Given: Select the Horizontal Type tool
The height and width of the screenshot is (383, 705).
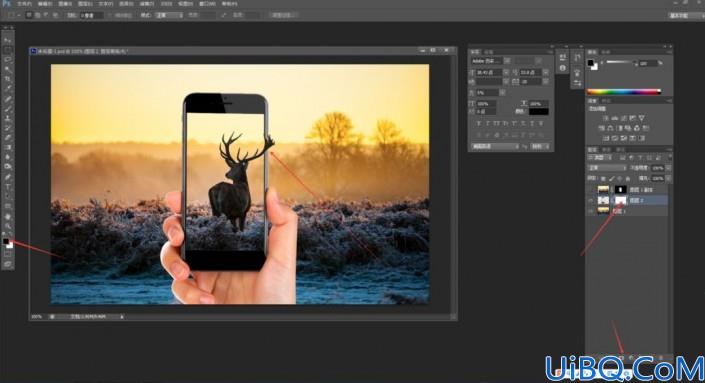Looking at the screenshot, I should click(x=8, y=187).
